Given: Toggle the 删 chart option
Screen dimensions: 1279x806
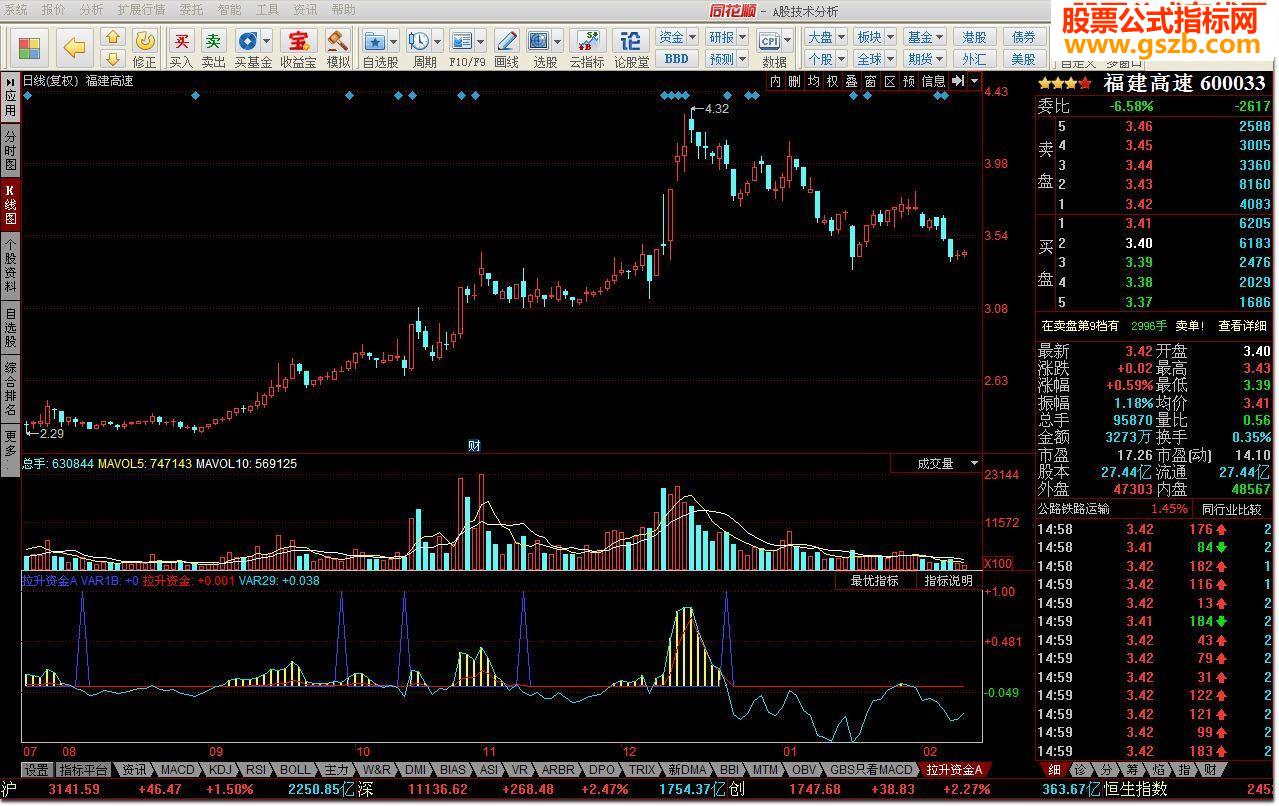Looking at the screenshot, I should click(794, 82).
